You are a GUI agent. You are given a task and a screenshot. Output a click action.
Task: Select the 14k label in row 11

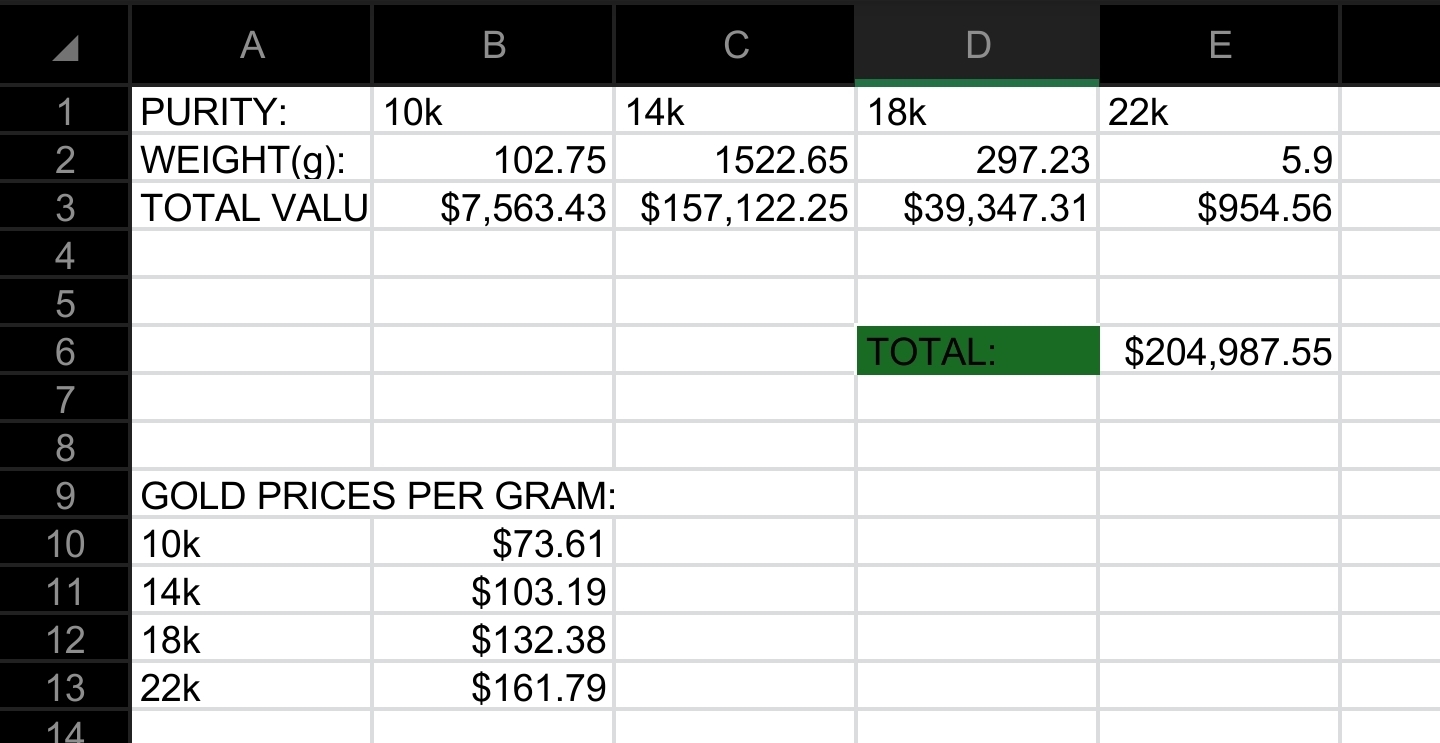point(252,591)
